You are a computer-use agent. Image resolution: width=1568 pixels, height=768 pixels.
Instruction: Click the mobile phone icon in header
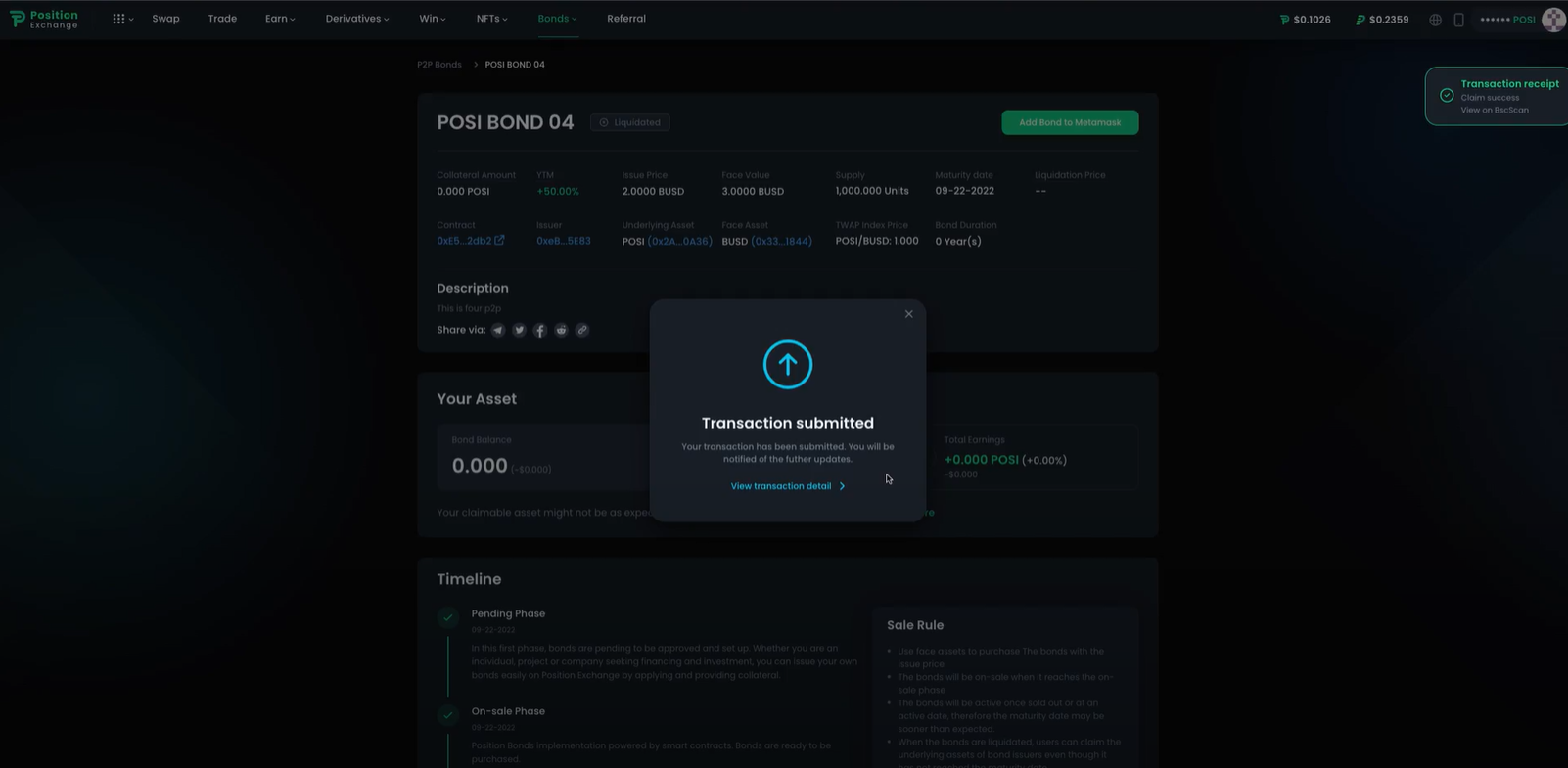[1458, 20]
